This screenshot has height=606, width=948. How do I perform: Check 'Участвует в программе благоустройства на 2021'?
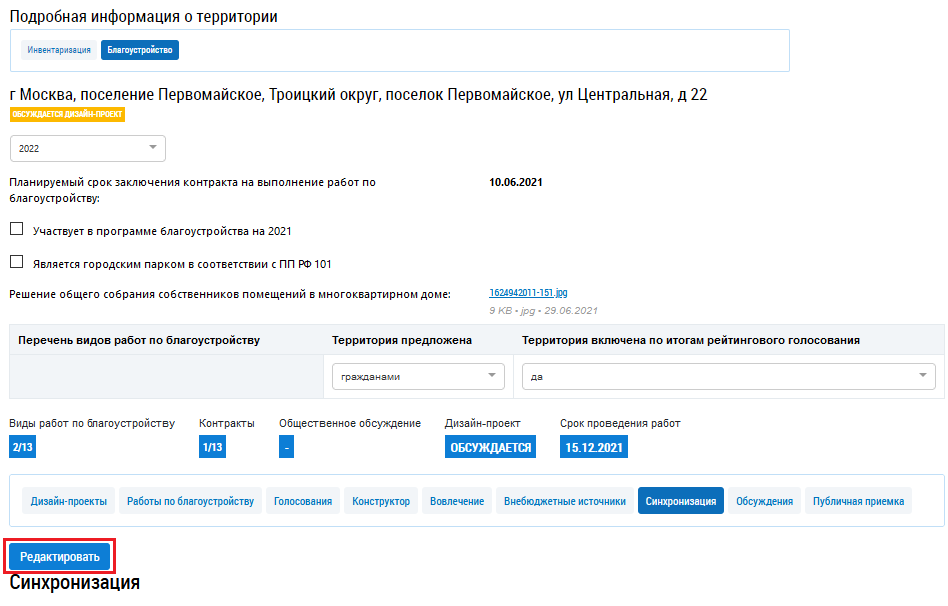click(x=16, y=229)
